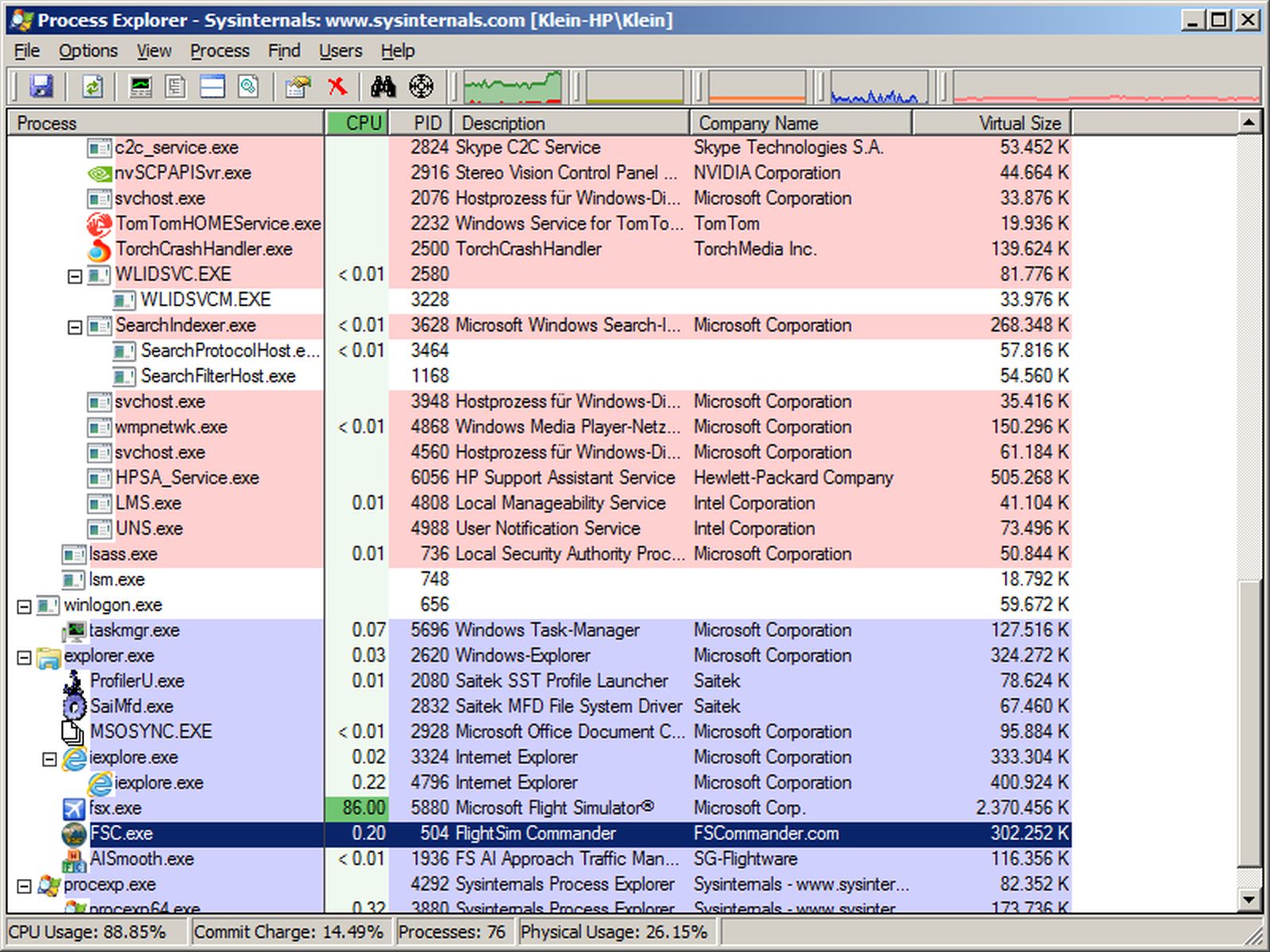1270x952 pixels.
Task: Click Internet Explorer icon for PID 4796
Action: coord(100,783)
